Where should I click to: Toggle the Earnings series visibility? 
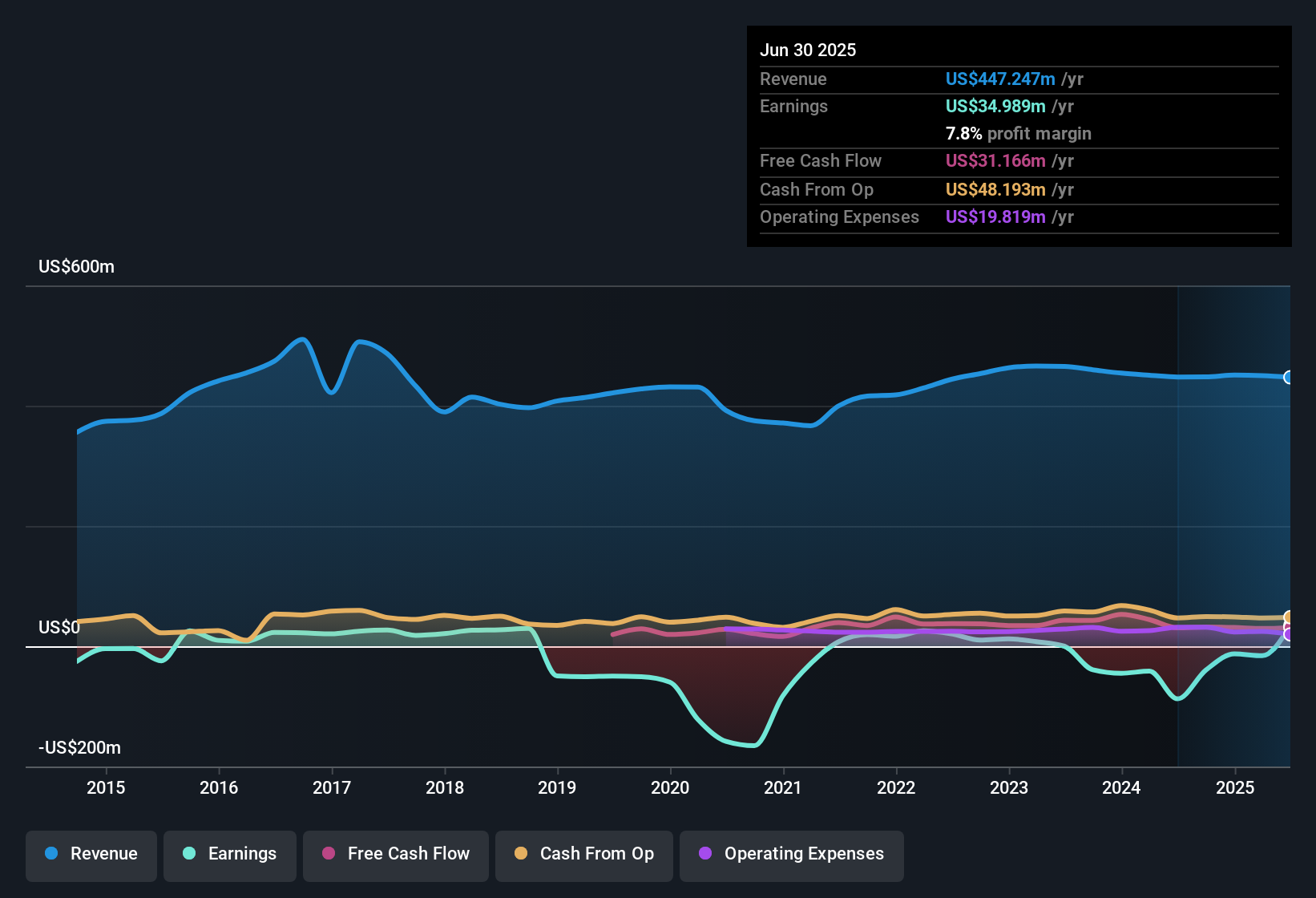point(230,856)
